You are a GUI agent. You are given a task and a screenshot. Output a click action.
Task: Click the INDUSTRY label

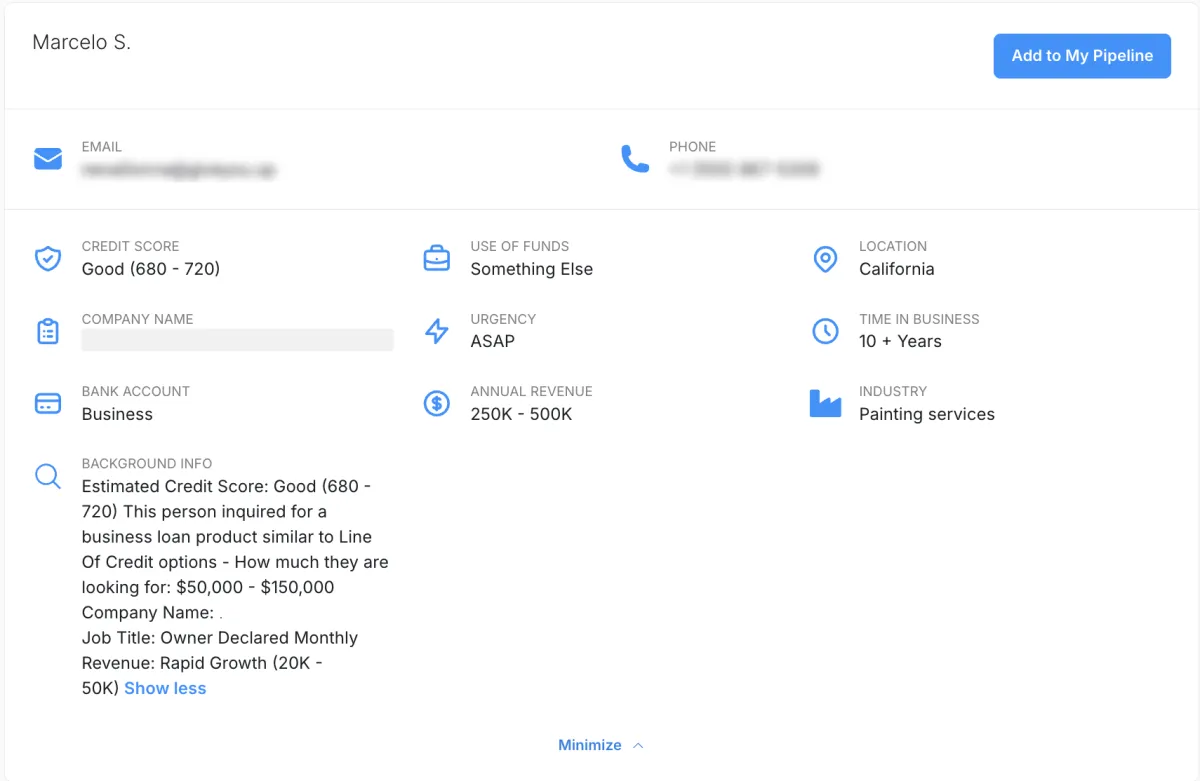click(x=893, y=391)
